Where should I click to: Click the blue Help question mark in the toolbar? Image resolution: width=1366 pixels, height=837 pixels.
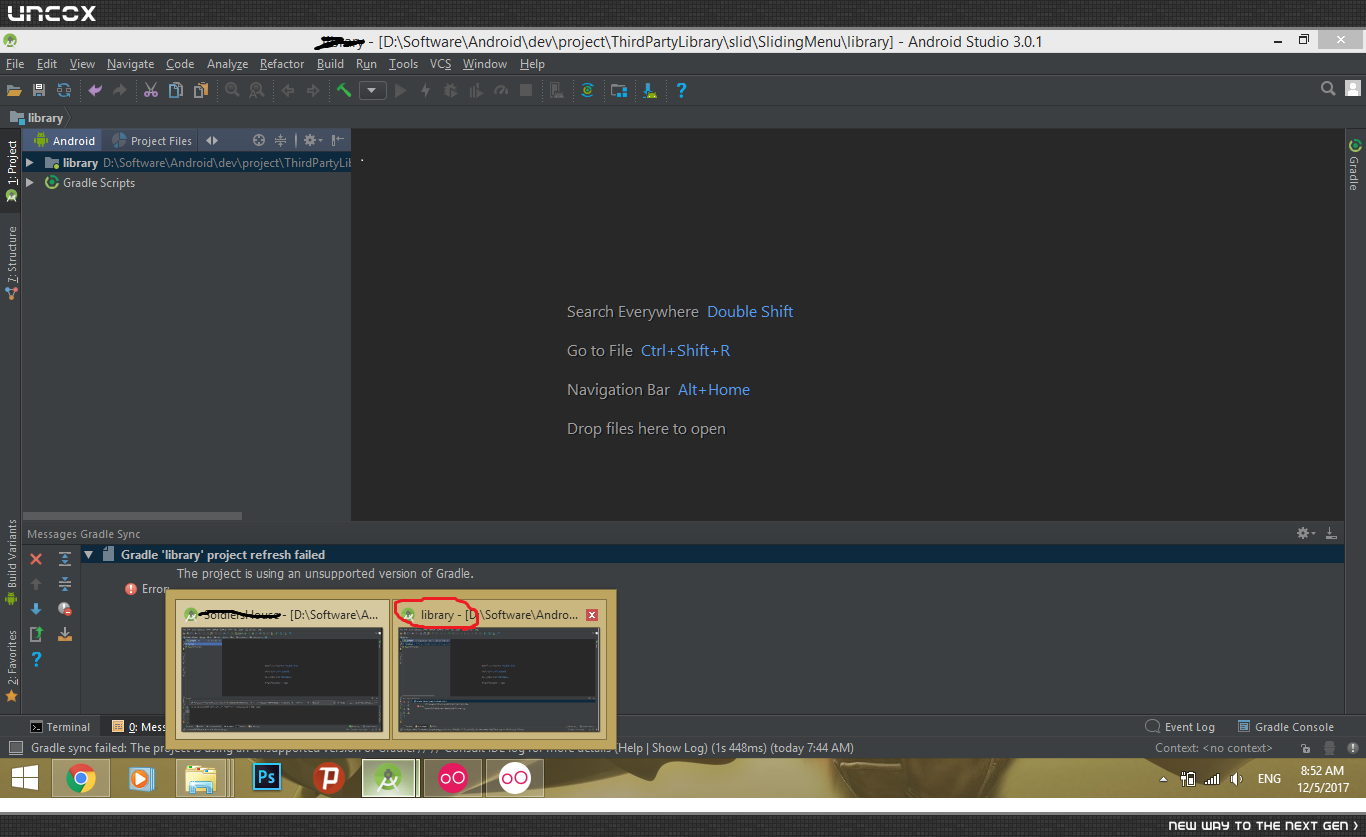(681, 90)
